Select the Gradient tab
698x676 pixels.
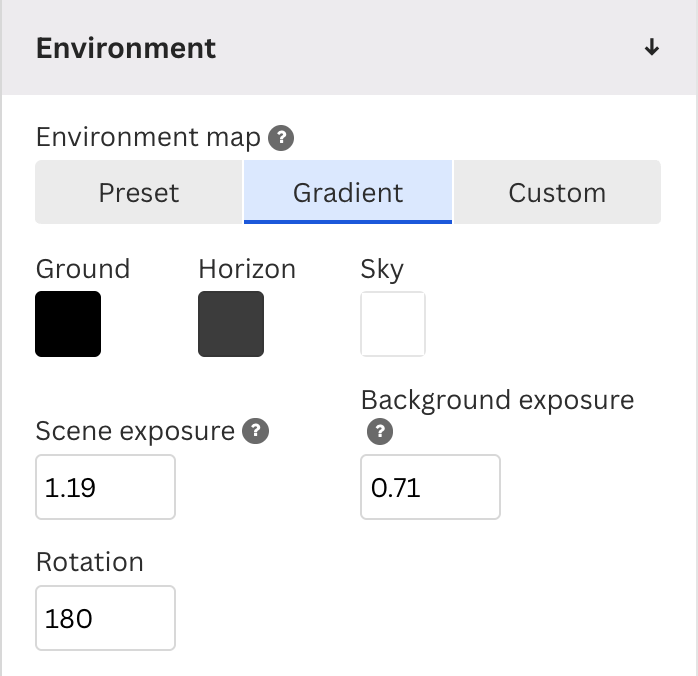point(348,192)
